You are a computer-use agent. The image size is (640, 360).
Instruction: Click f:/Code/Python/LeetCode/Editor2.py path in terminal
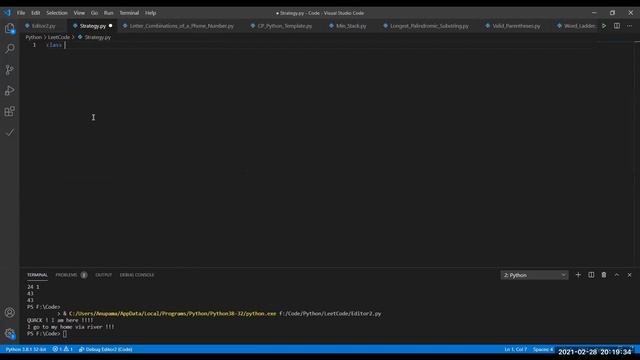point(330,313)
